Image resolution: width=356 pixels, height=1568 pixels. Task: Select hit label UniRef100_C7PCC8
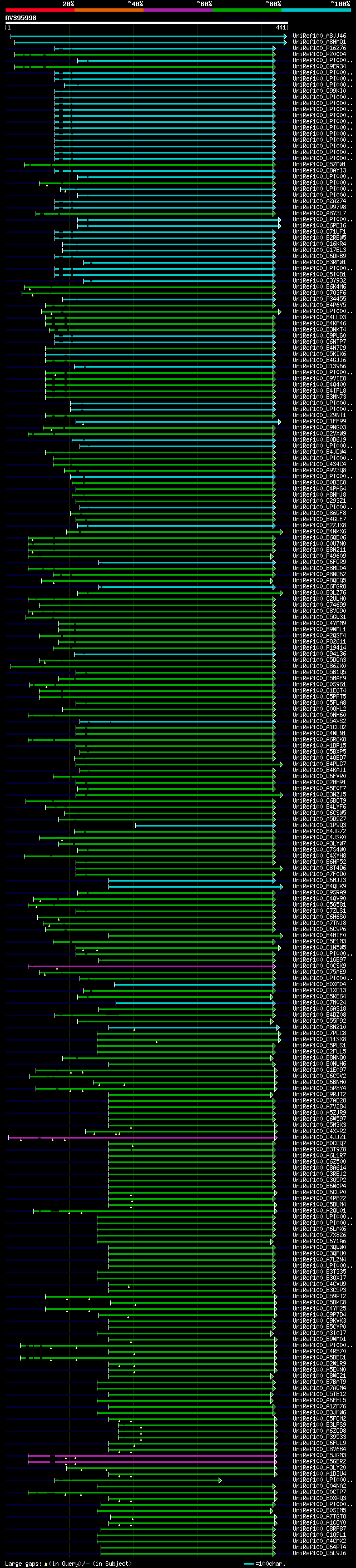tap(319, 1033)
